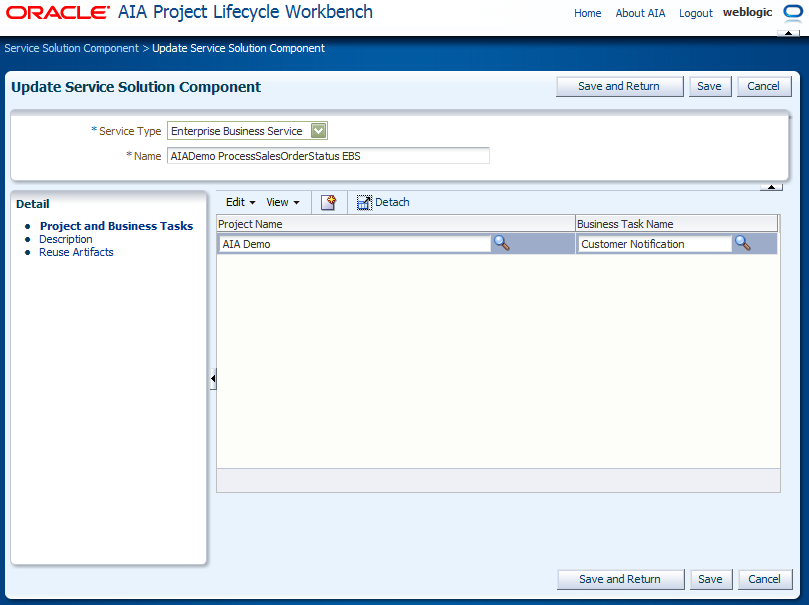809x605 pixels.
Task: Collapse the Detail side panel
Action: point(213,379)
